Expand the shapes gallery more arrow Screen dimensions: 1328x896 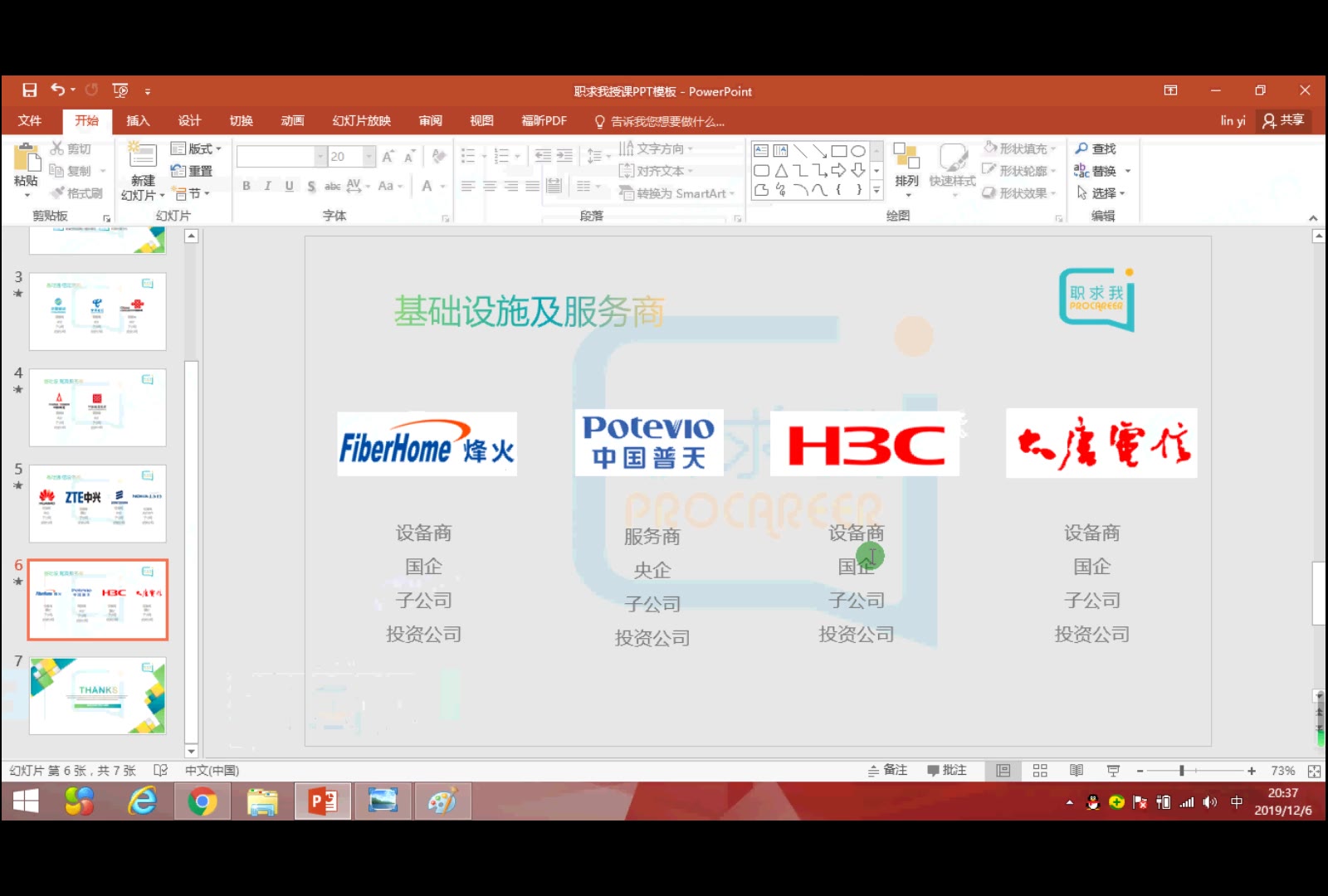876,190
